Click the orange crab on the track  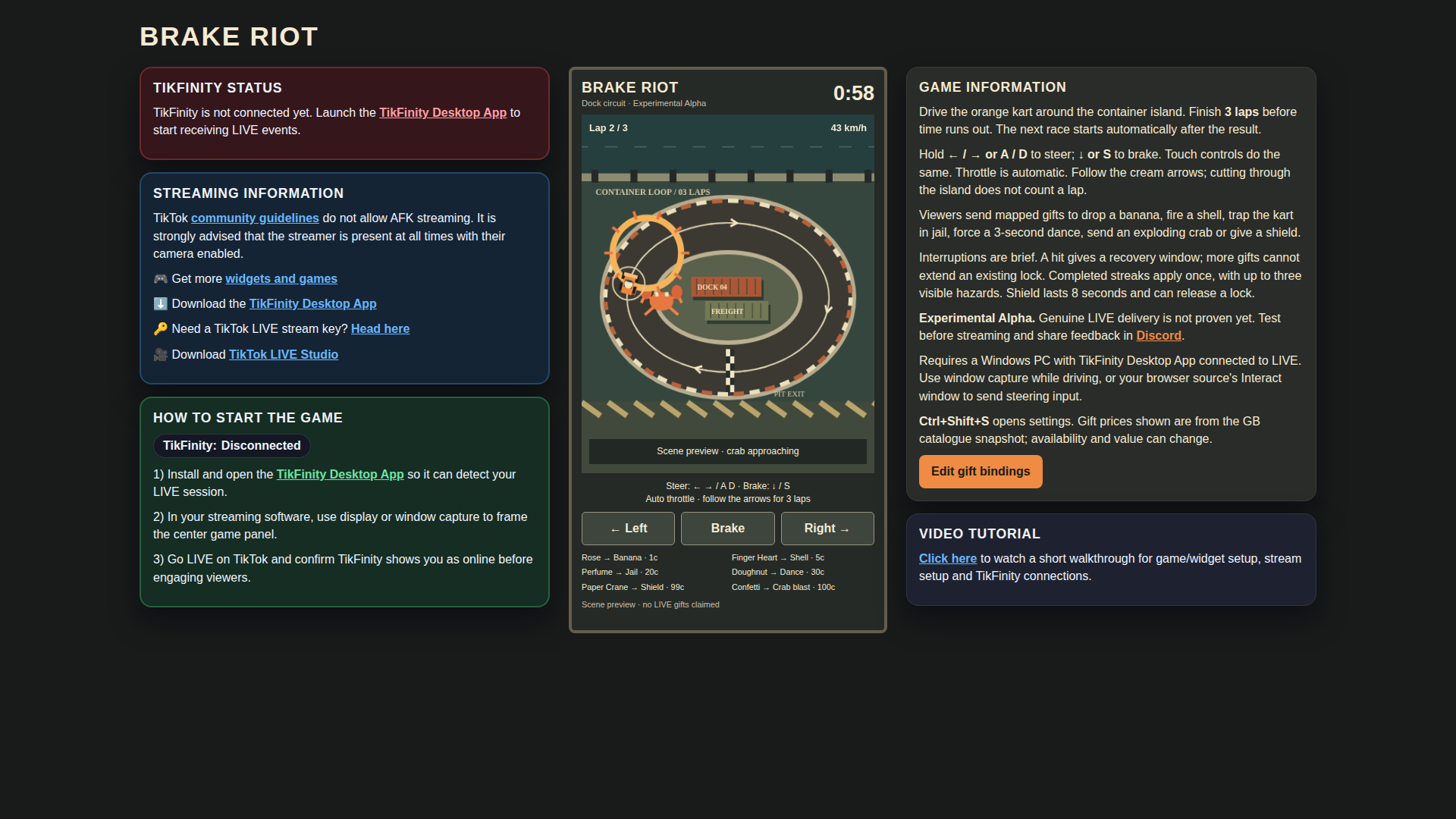tap(662, 300)
